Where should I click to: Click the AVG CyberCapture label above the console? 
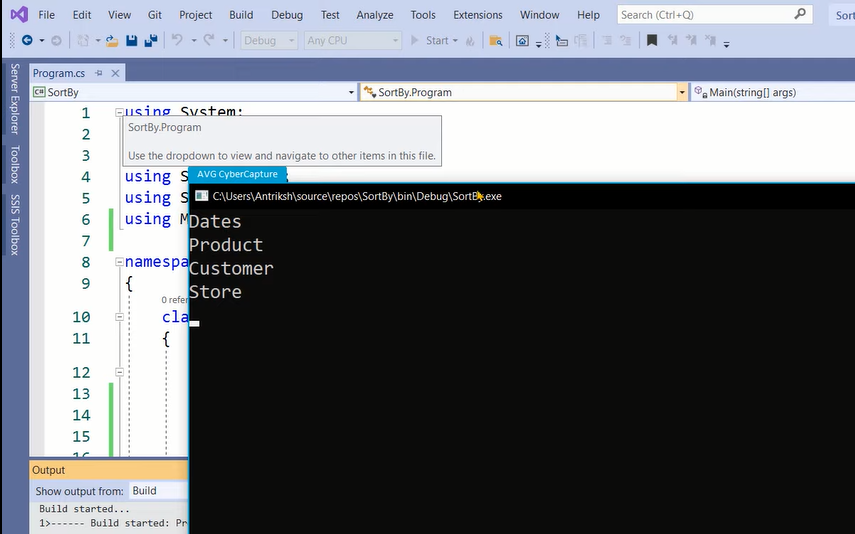tap(237, 175)
